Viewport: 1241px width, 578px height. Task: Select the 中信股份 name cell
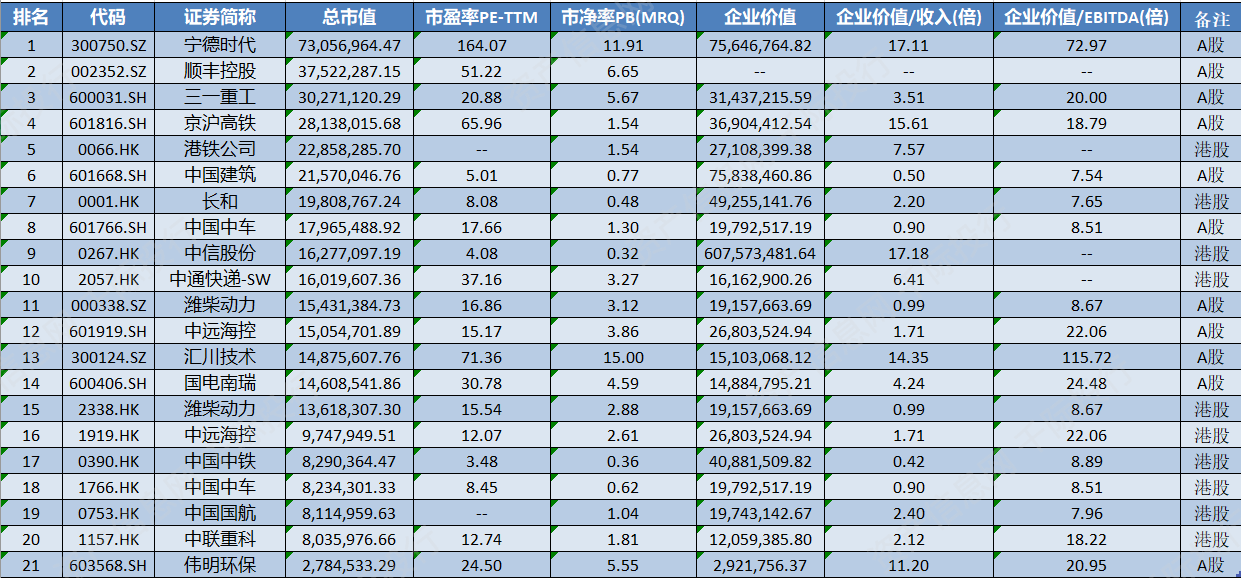click(x=220, y=253)
